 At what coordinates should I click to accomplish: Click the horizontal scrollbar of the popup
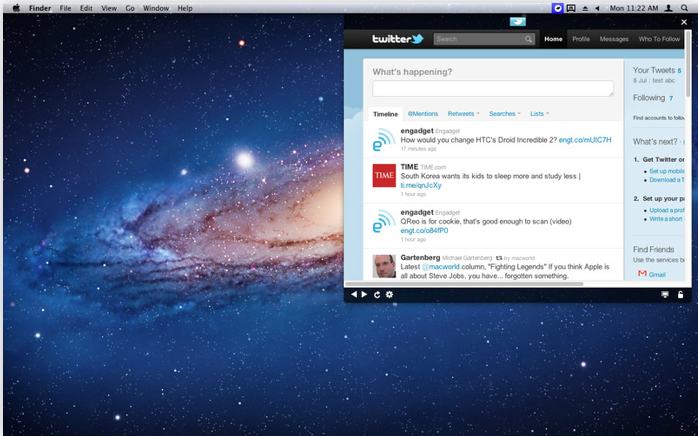coord(464,284)
